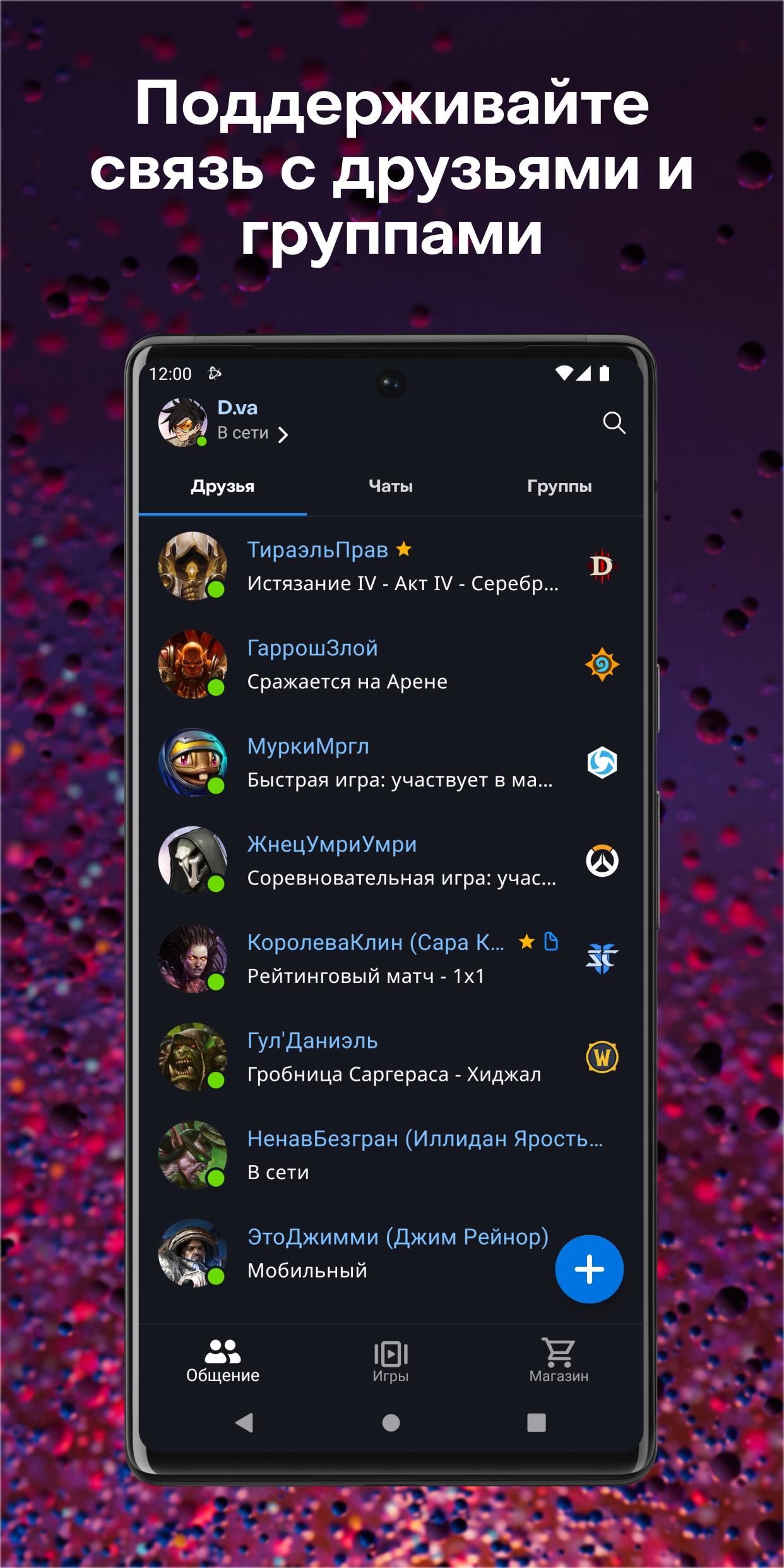Open D.va profile avatar

point(183,422)
